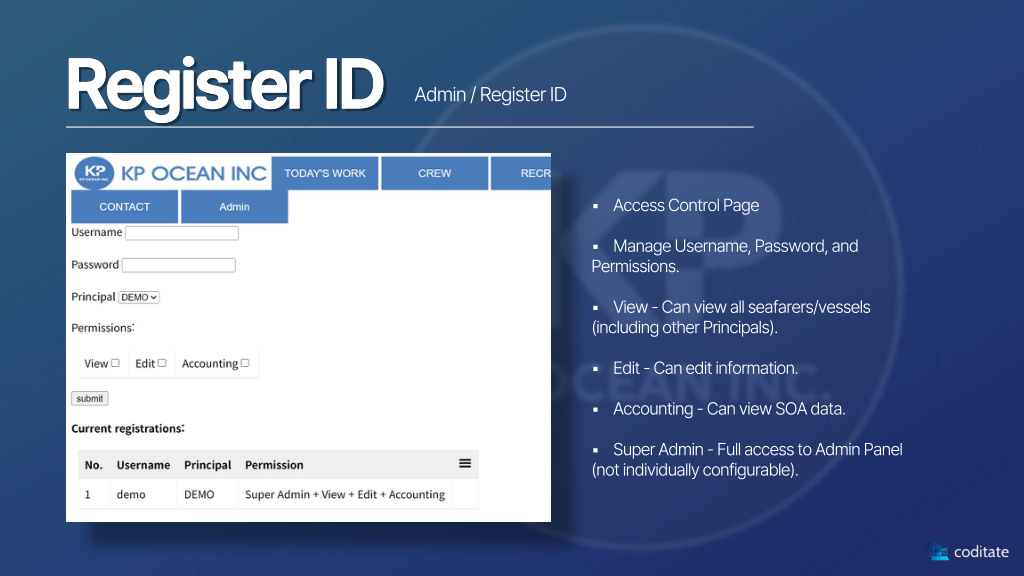Click the coditate logo icon
The height and width of the screenshot is (576, 1024).
pos(938,552)
